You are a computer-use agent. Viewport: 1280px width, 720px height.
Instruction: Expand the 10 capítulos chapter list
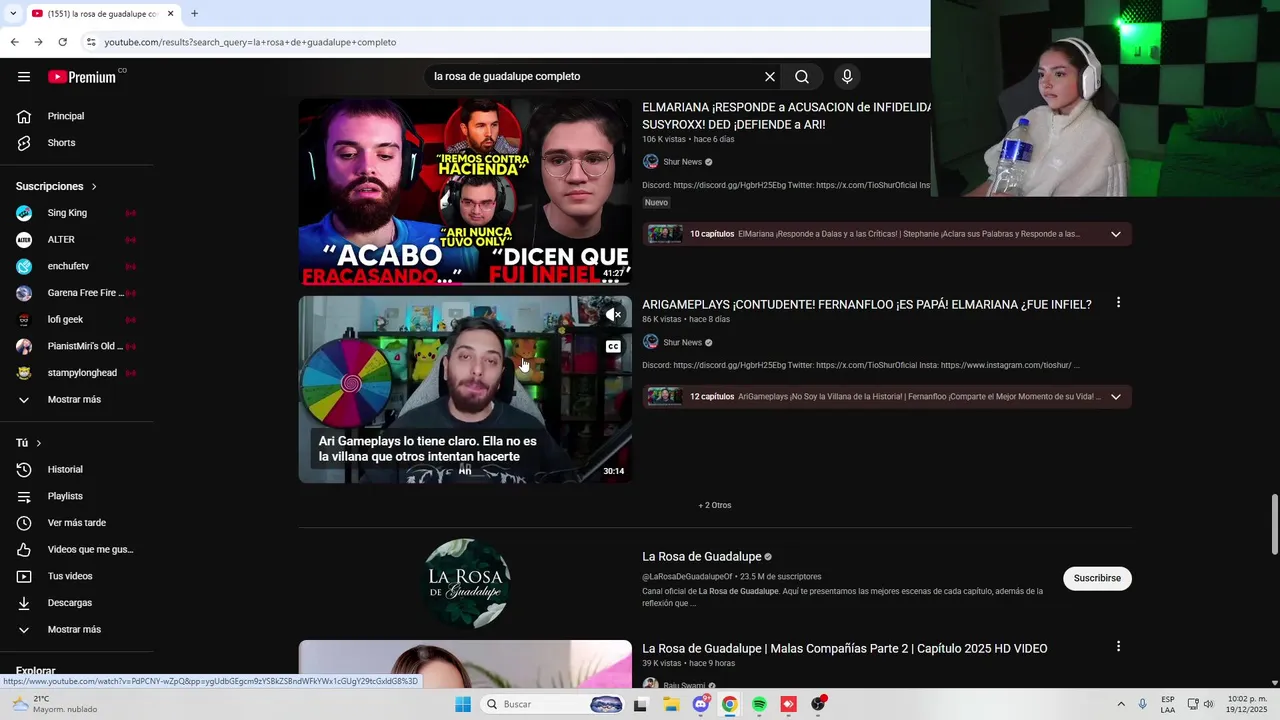tap(1115, 234)
